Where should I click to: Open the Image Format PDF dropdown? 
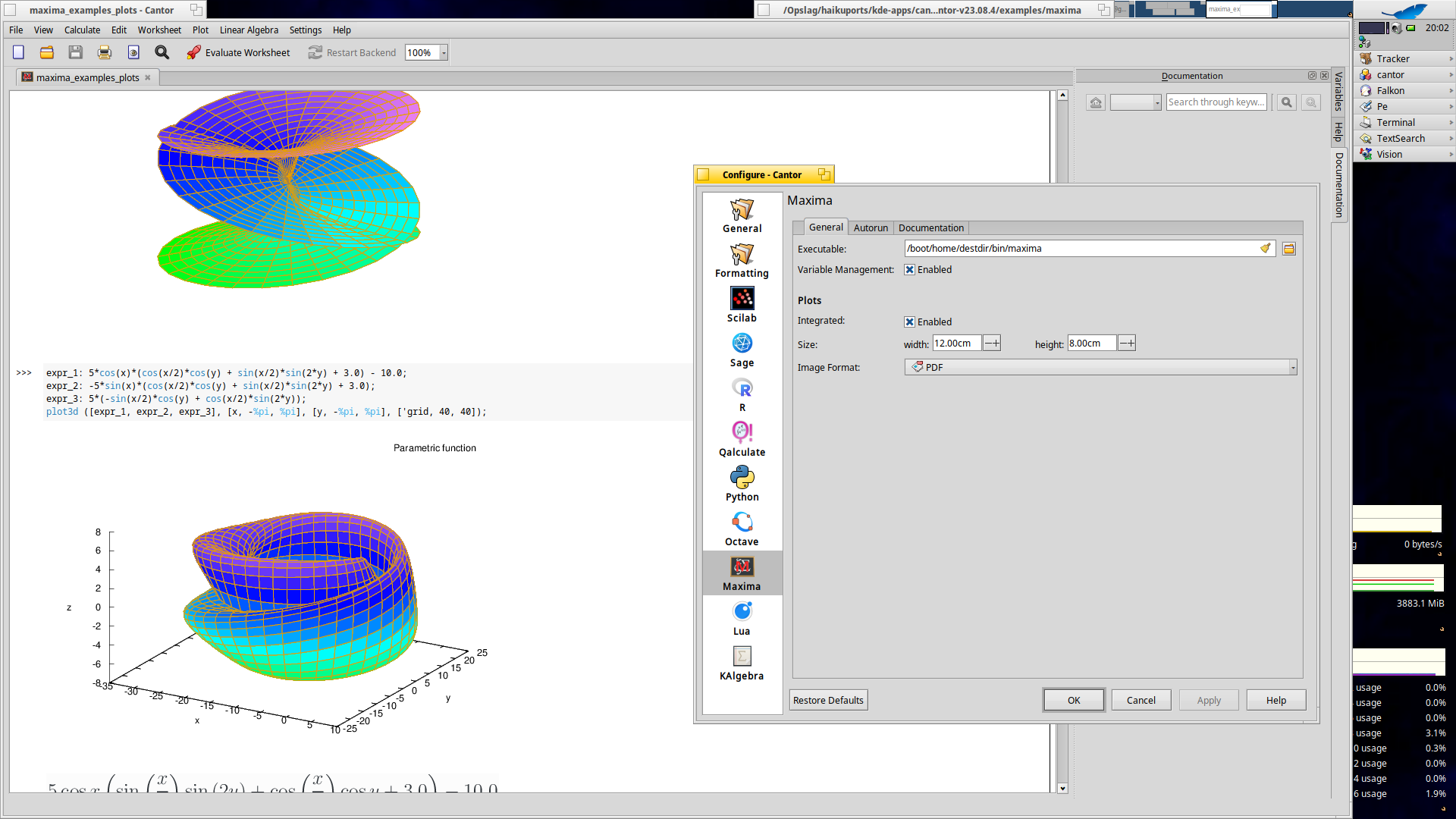click(x=1100, y=367)
